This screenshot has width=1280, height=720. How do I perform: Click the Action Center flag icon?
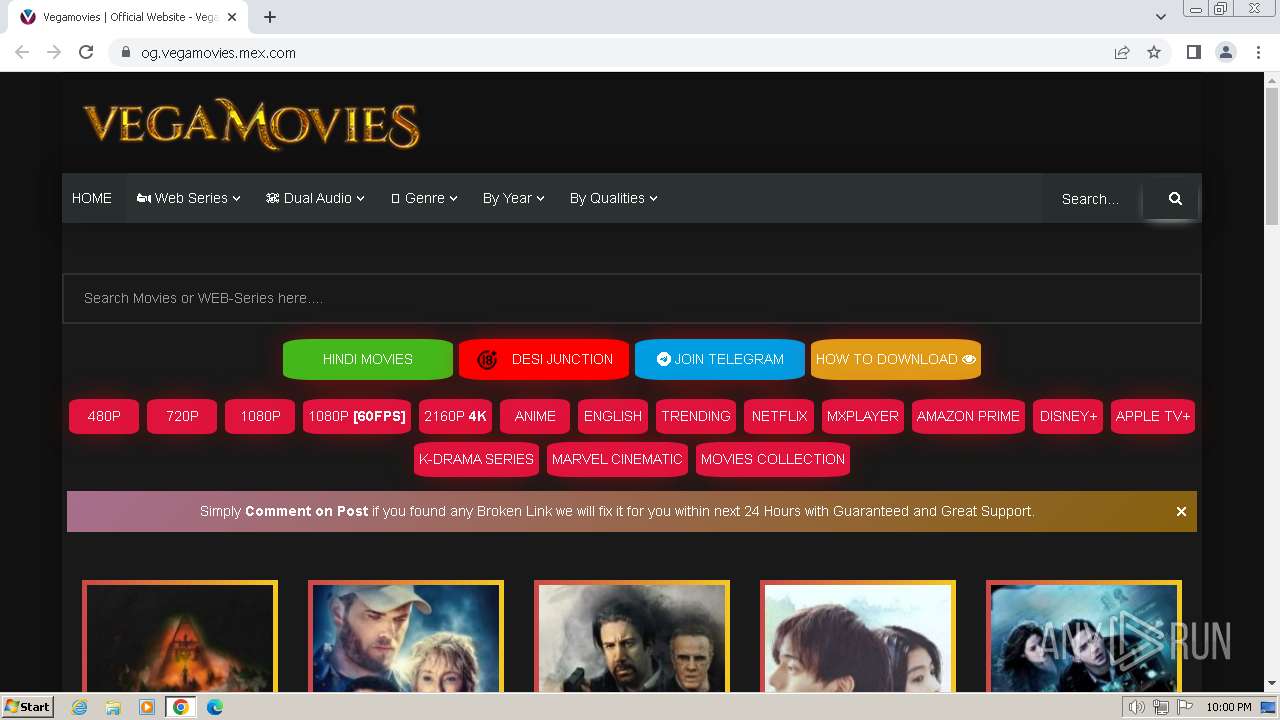point(1185,707)
